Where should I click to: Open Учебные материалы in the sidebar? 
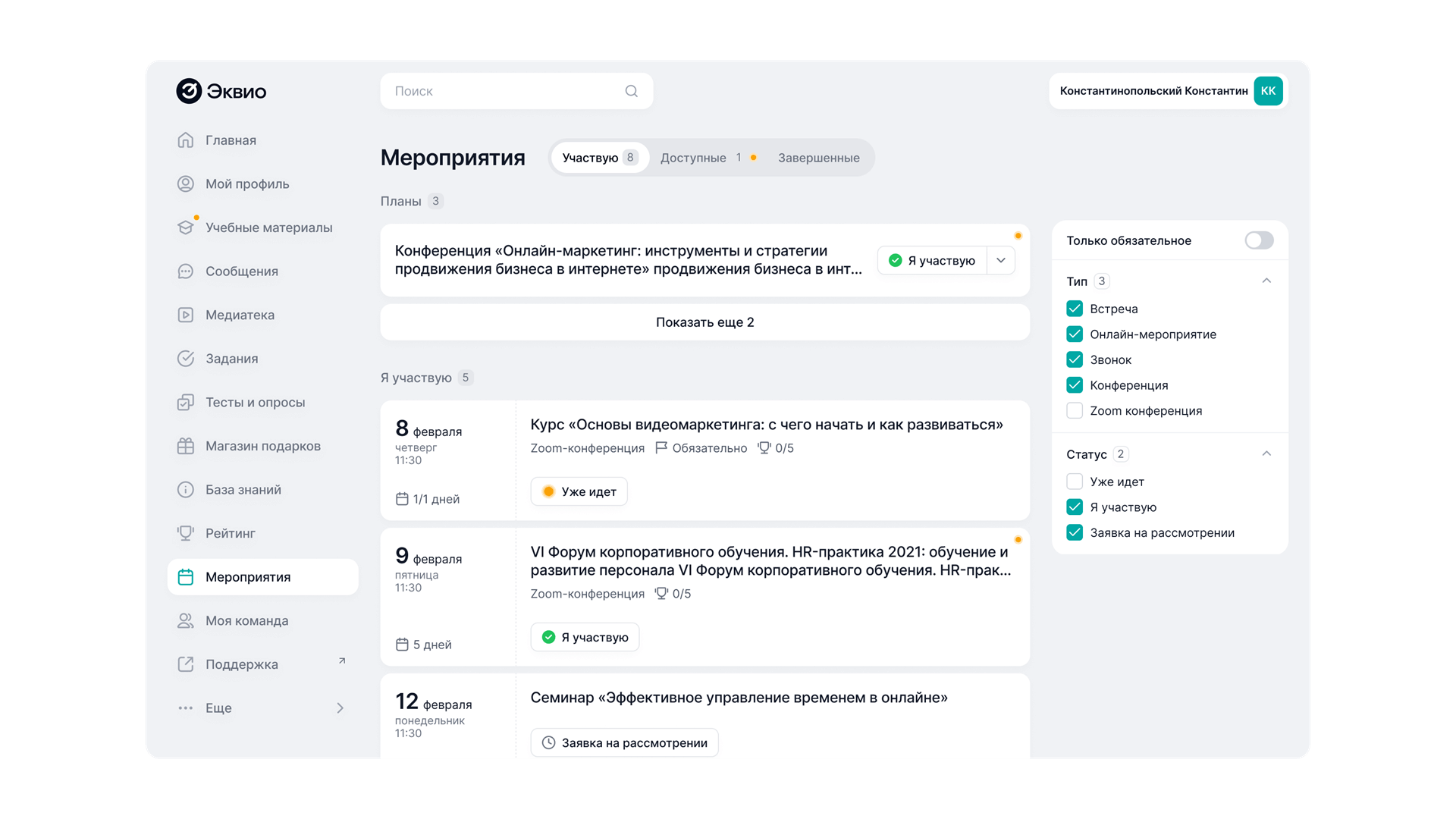(x=262, y=227)
